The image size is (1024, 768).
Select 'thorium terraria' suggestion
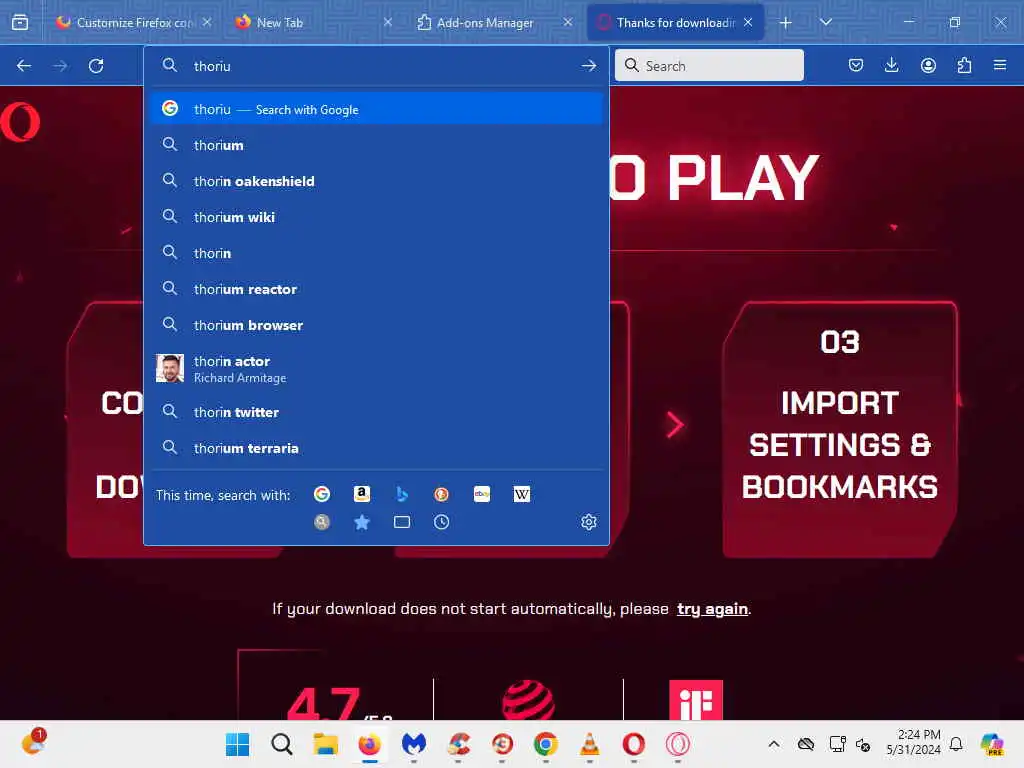point(376,448)
